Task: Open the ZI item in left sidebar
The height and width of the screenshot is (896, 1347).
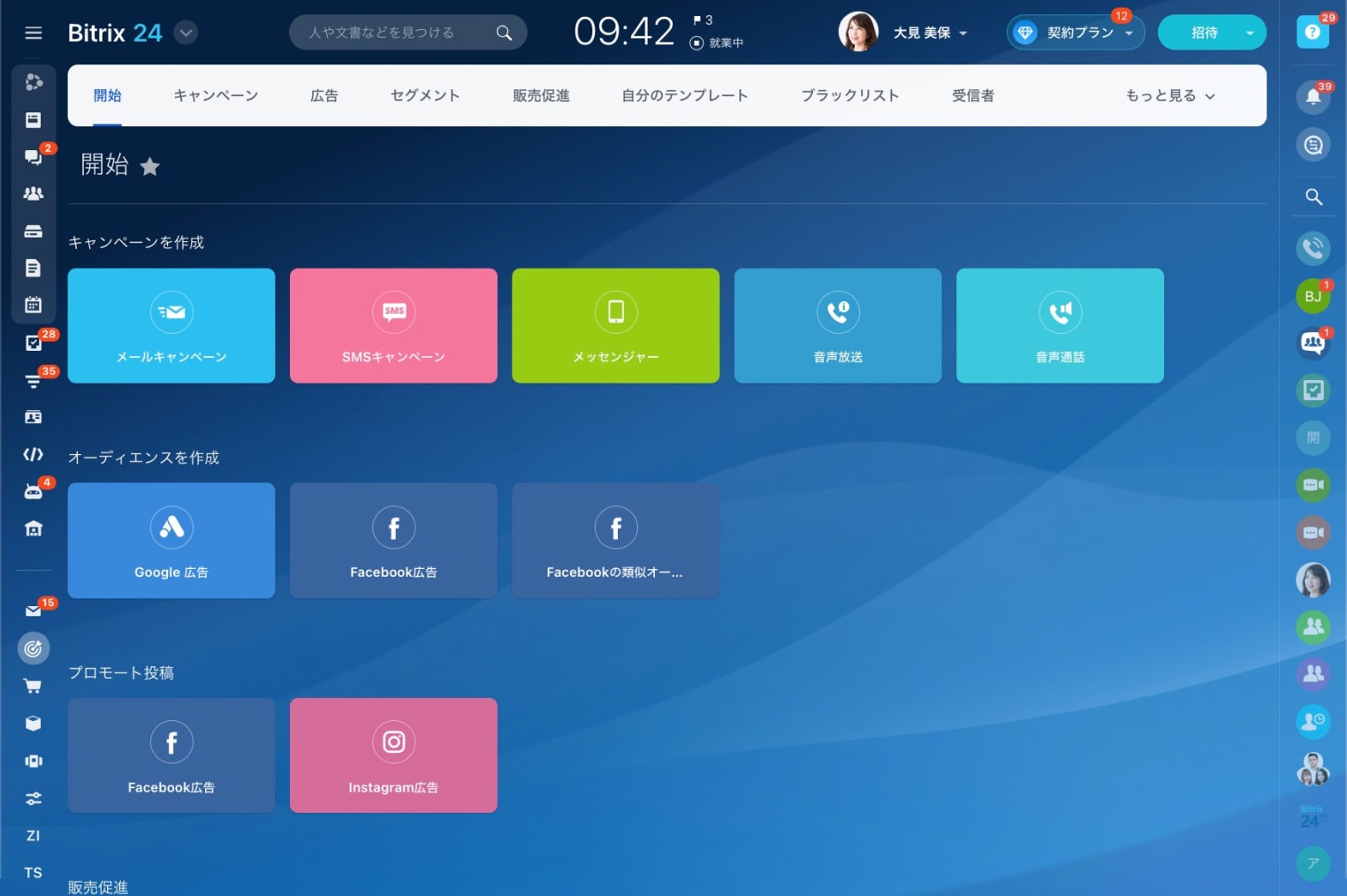Action: click(x=34, y=835)
